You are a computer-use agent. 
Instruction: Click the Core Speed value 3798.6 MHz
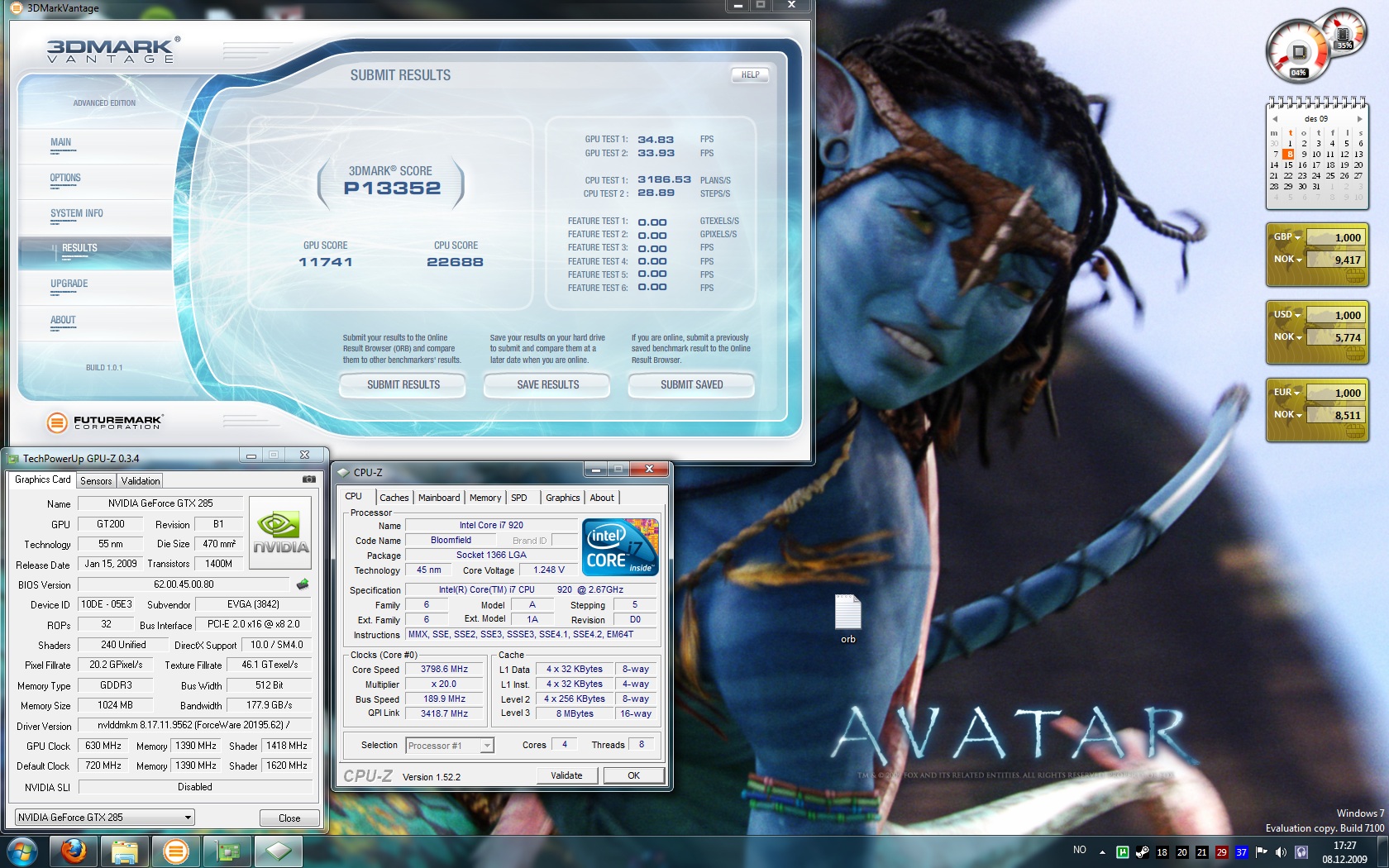tap(444, 670)
